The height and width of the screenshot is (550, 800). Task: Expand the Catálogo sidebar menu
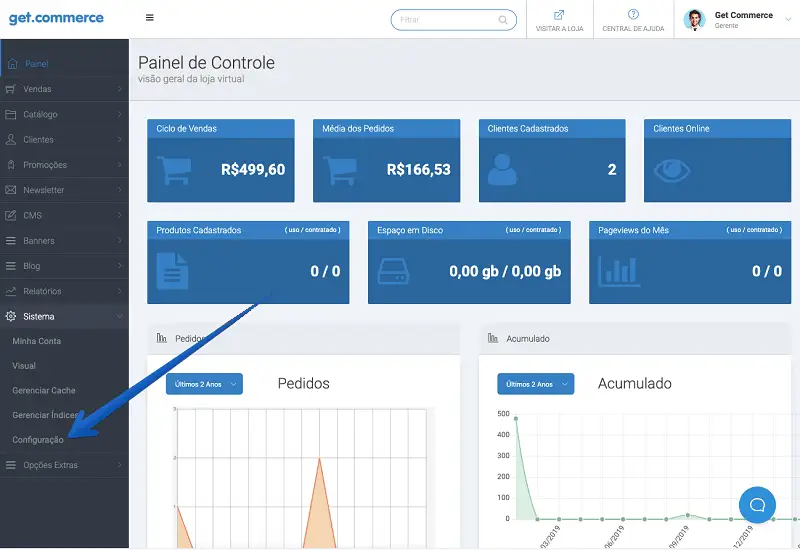click(x=64, y=114)
